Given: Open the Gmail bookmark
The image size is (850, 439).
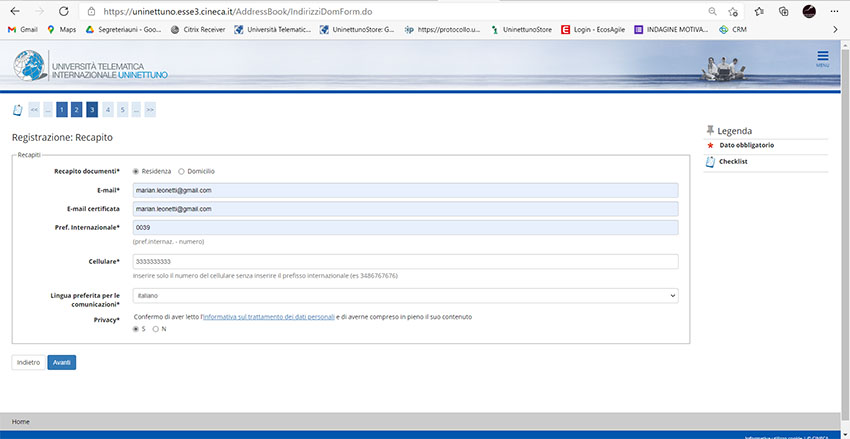Looking at the screenshot, I should coord(22,30).
